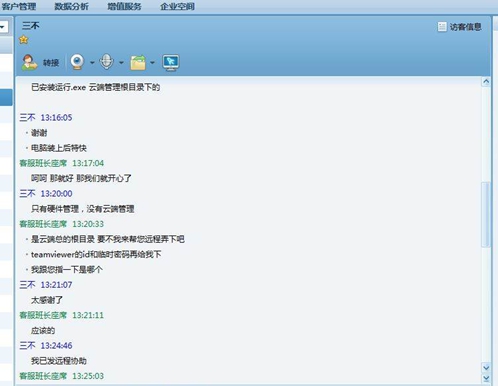Expand the webcam dropdown arrow
The width and height of the screenshot is (498, 386).
(92, 63)
